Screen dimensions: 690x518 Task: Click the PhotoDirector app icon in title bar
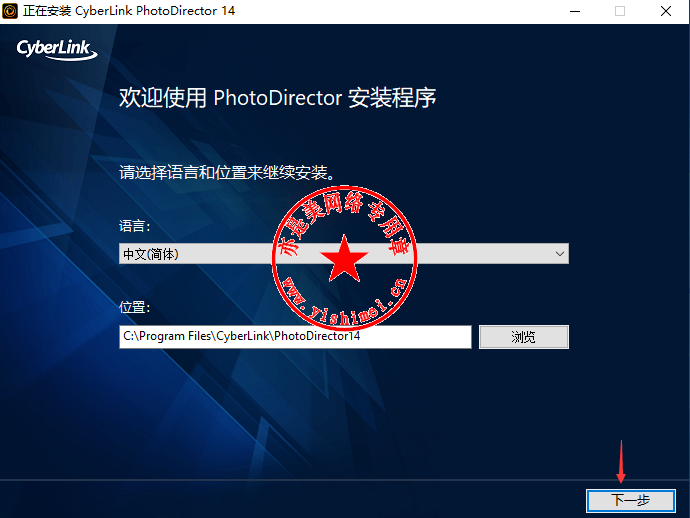pyautogui.click(x=10, y=11)
